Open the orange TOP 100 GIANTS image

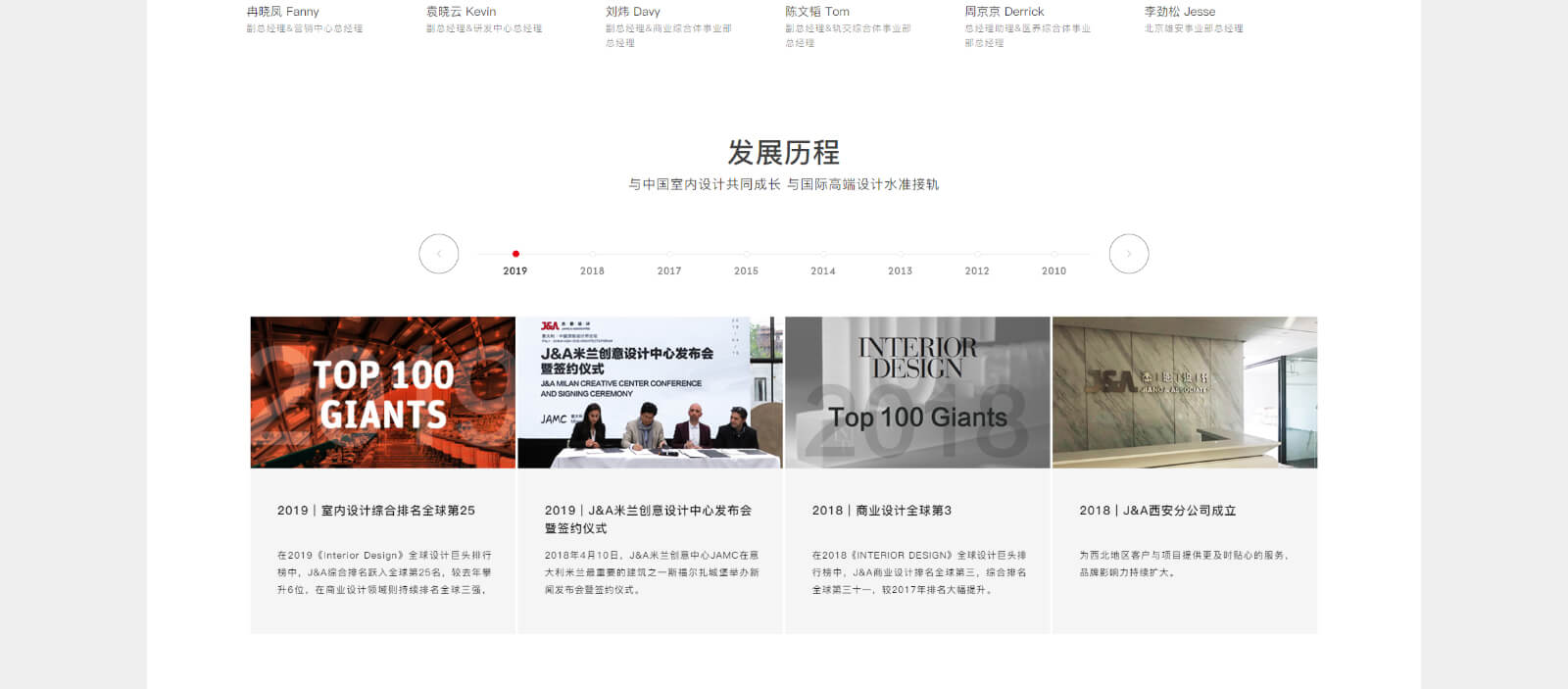pyautogui.click(x=382, y=392)
